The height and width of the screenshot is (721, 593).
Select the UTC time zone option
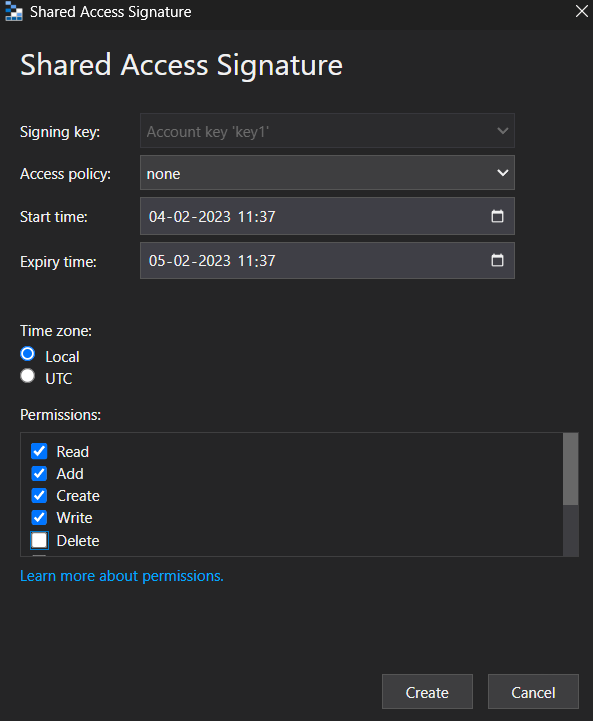click(x=28, y=376)
